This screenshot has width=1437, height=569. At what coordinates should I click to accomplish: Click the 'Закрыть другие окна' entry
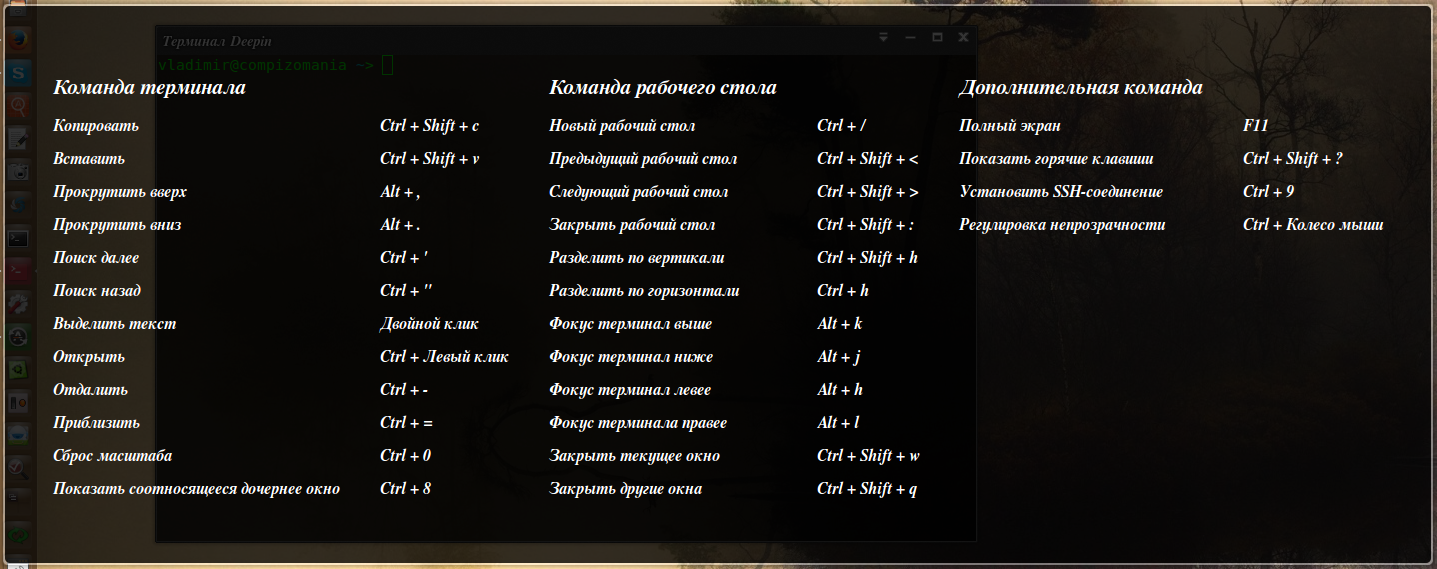(x=626, y=489)
